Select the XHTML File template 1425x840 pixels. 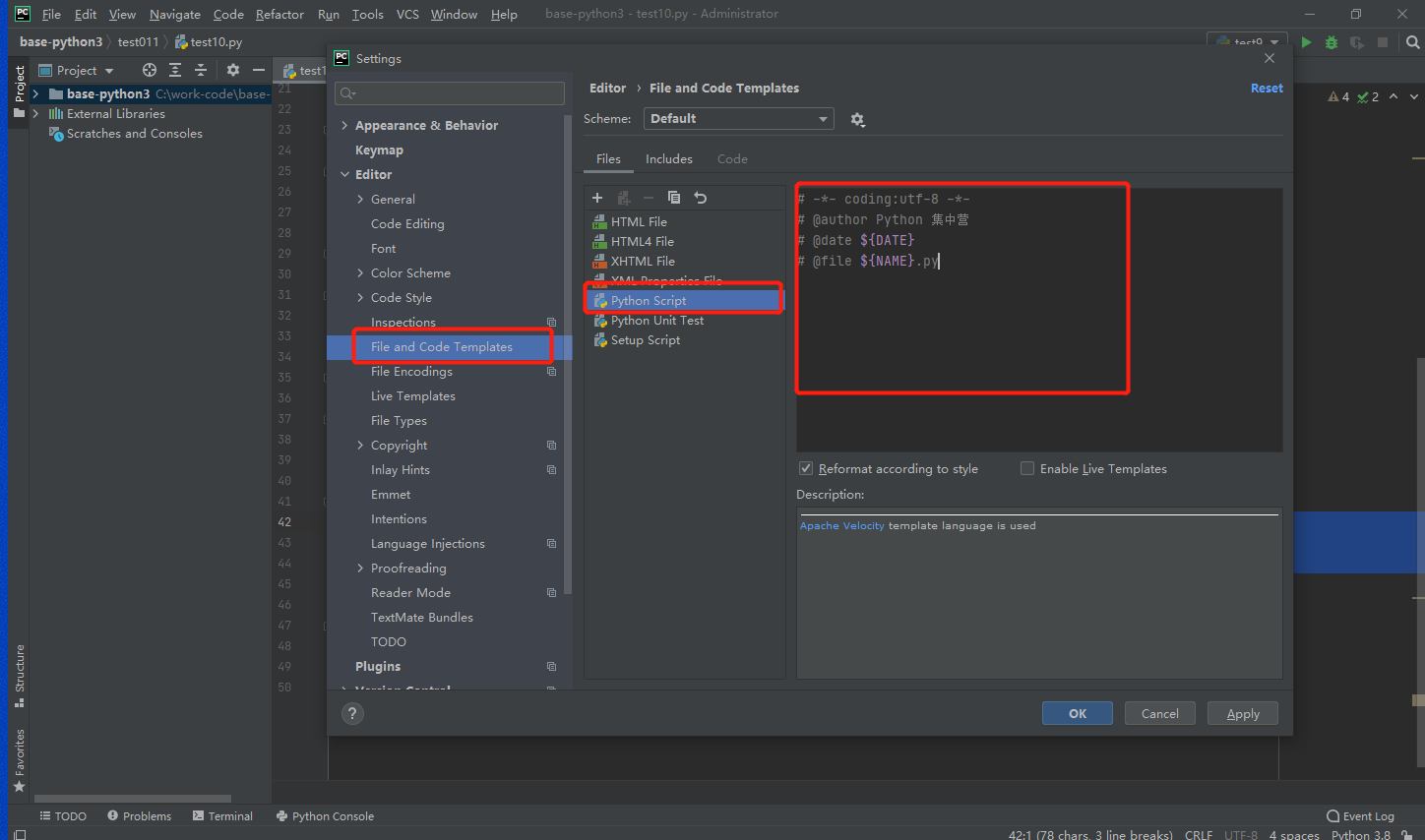[x=643, y=262]
